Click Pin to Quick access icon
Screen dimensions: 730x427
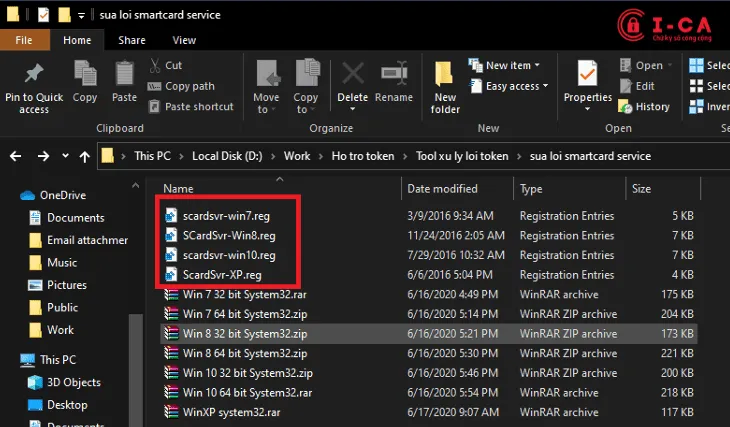(34, 74)
